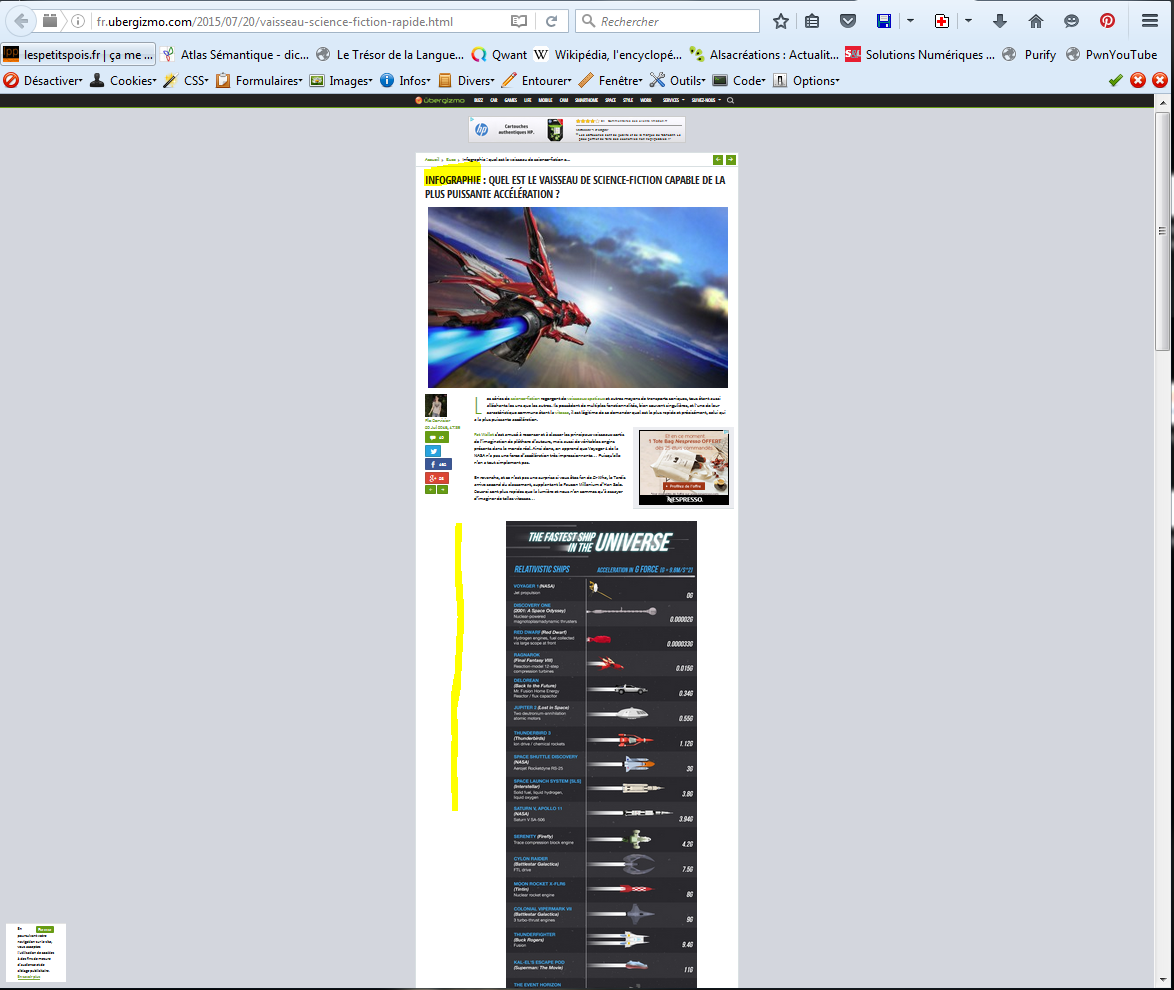Open the Fastest Ship infographic image
This screenshot has width=1174, height=990.
click(601, 755)
